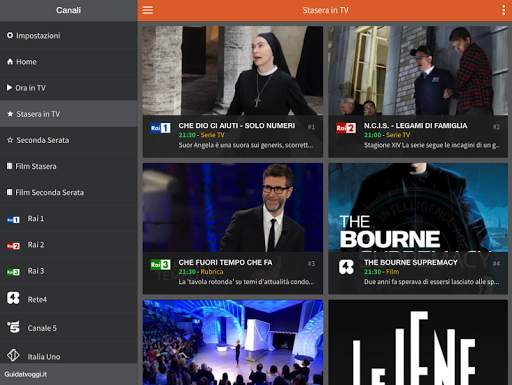Image resolution: width=512 pixels, height=385 pixels.
Task: Click '21:00 - Serie TV' time label
Action: (387, 135)
